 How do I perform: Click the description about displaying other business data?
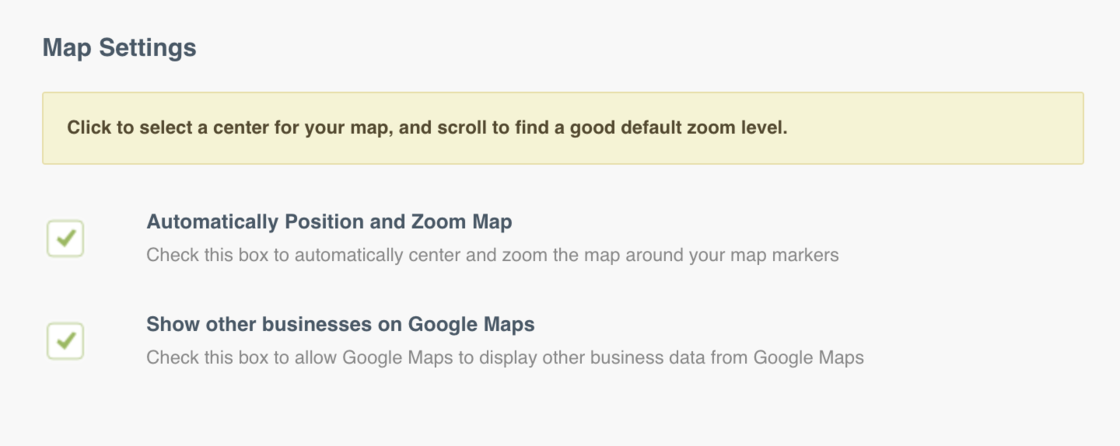click(x=504, y=357)
